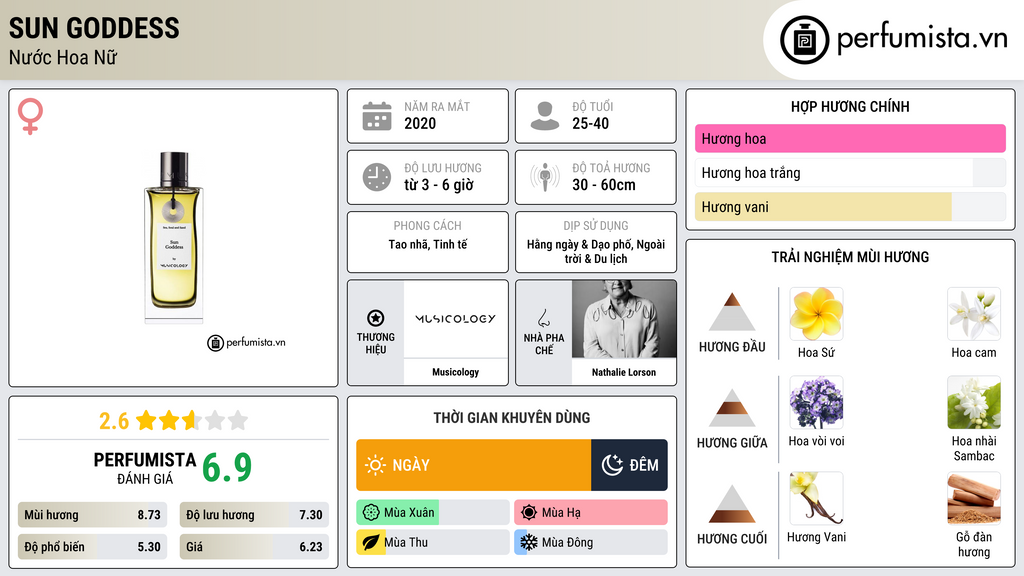This screenshot has height=576, width=1024.
Task: Open the Gỗ đàn hương note image
Action: point(974,498)
